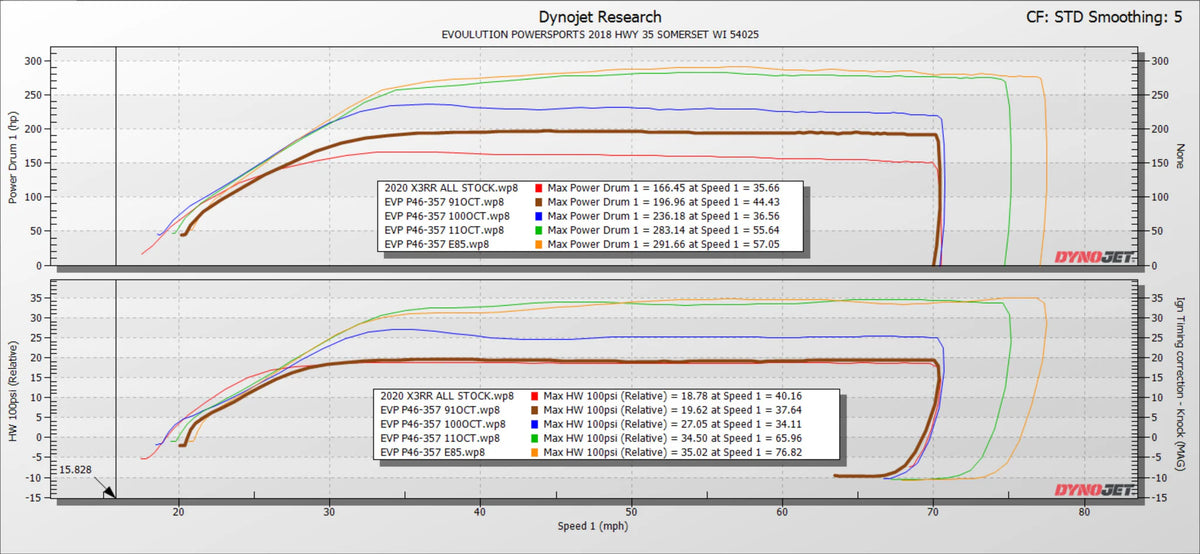Click the Ign Timing correction - Knock axis label
Screen dimensions: 1200x554
pos(1181,387)
